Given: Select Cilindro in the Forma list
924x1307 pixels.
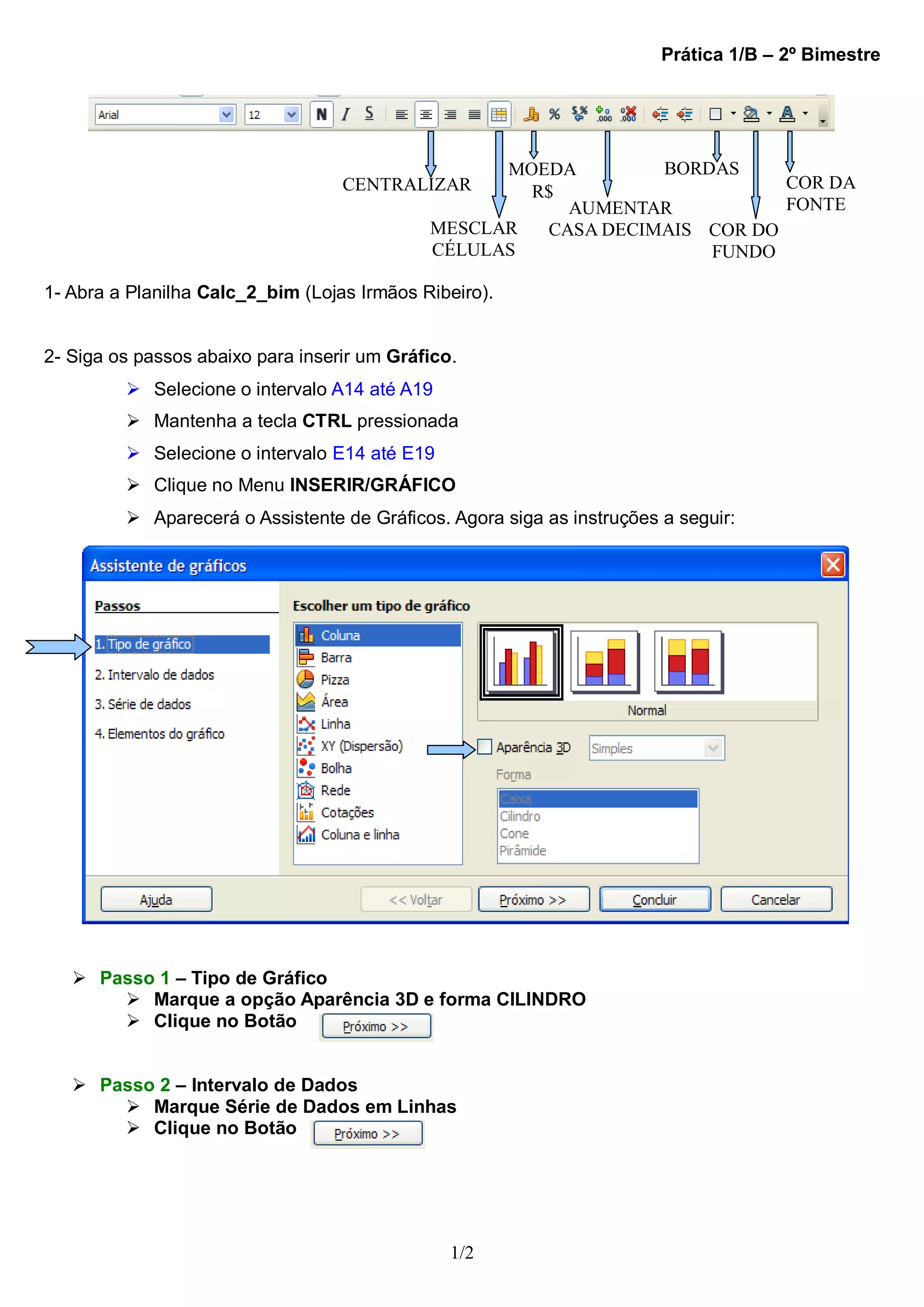Looking at the screenshot, I should [520, 816].
